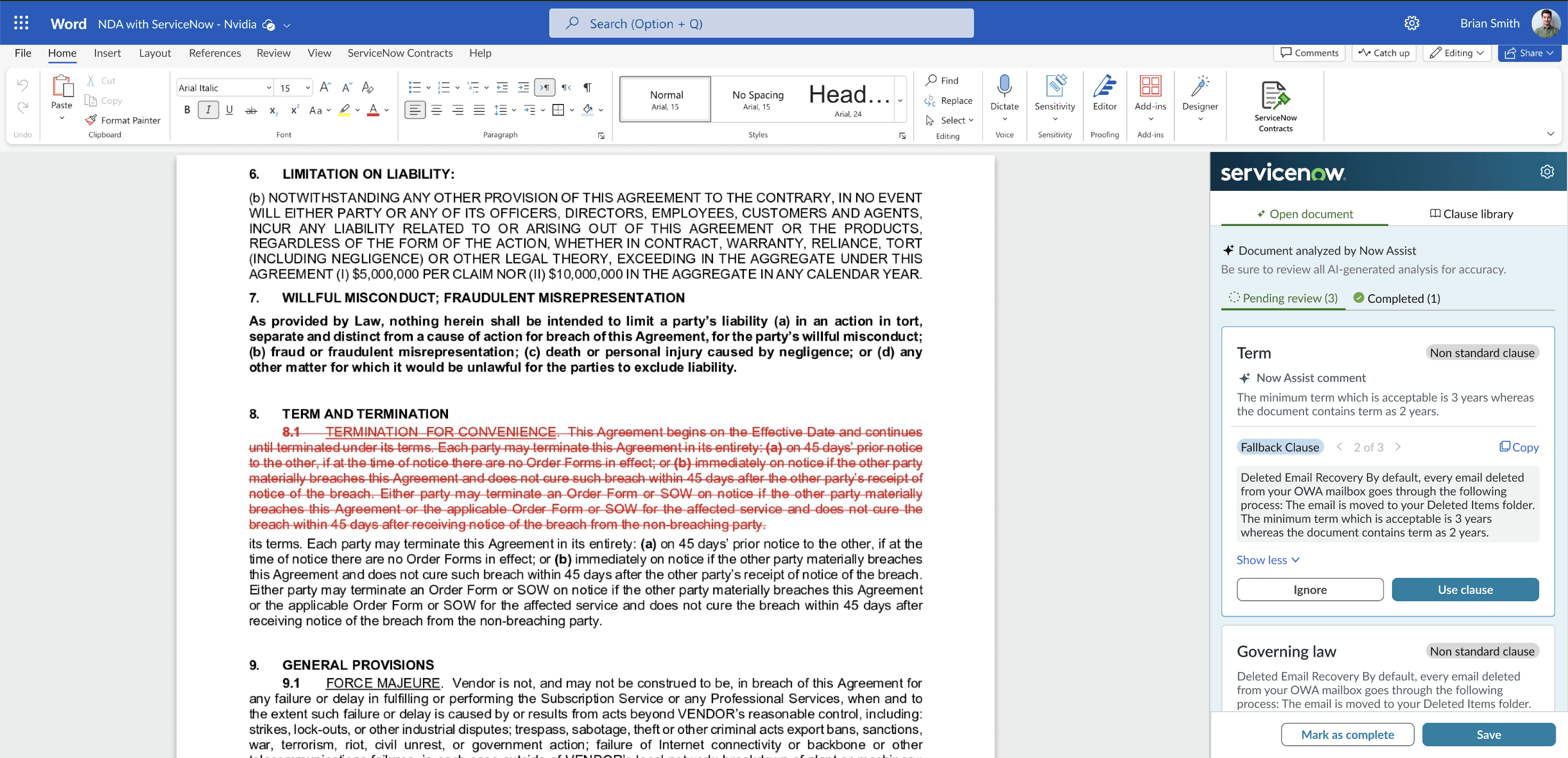Click Mark as complete button
Screen dimensions: 1568x758
(x=1347, y=734)
